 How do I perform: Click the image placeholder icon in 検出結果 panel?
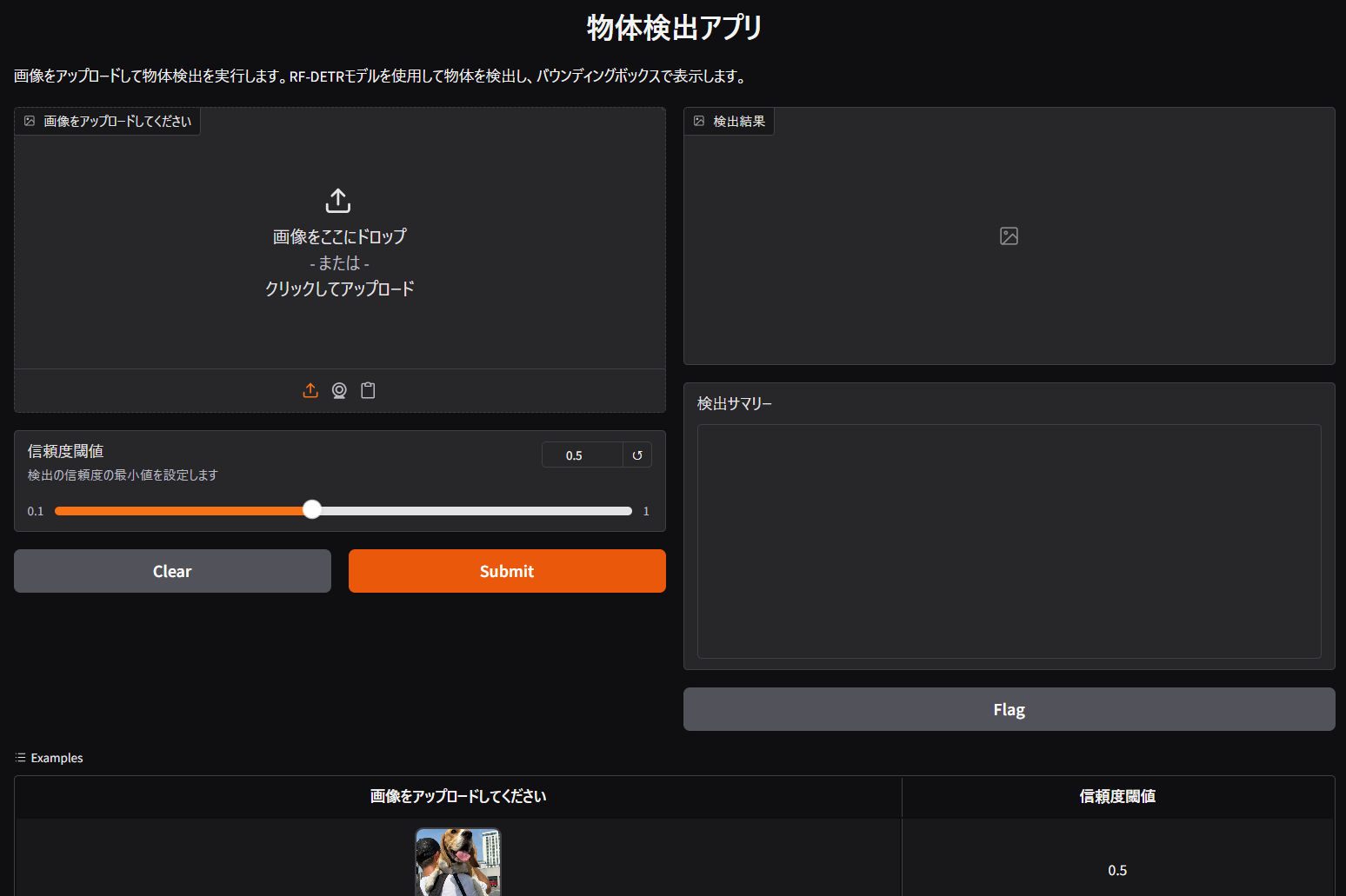pyautogui.click(x=1009, y=236)
